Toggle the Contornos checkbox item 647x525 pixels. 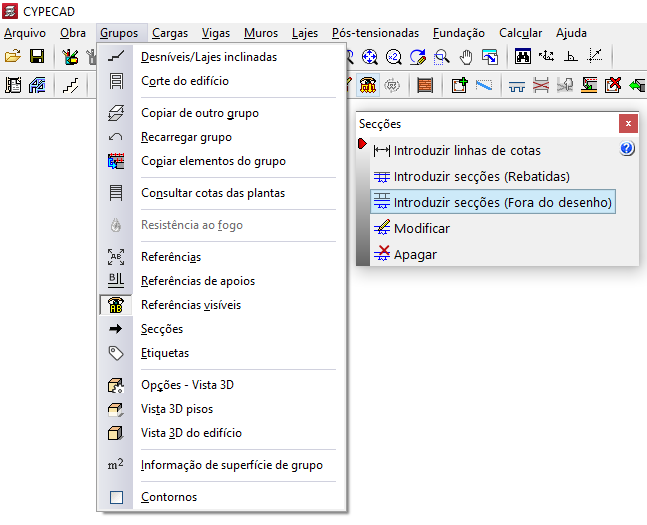169,497
